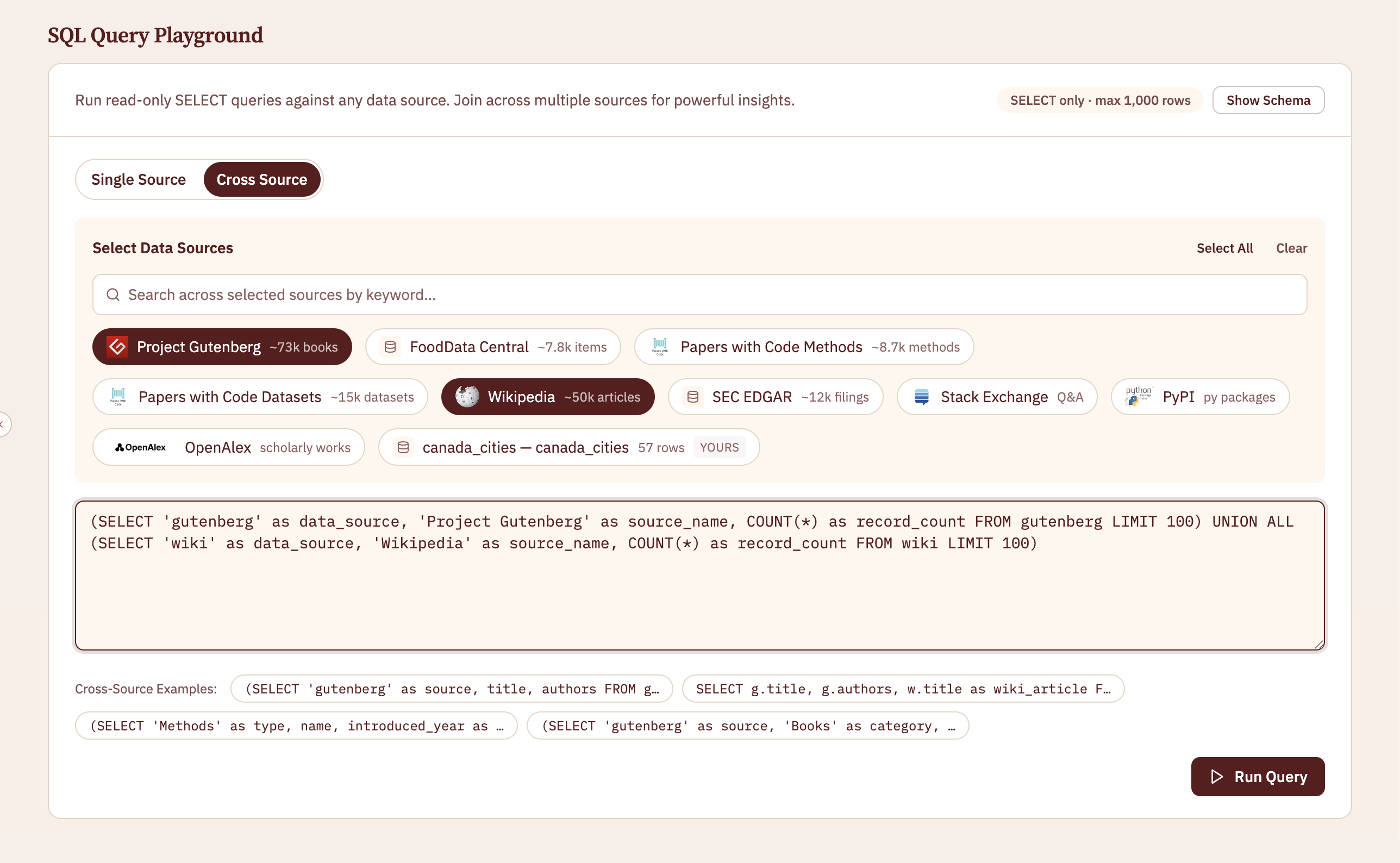1400x863 pixels.
Task: Click the canada_cities database icon
Action: coord(403,447)
